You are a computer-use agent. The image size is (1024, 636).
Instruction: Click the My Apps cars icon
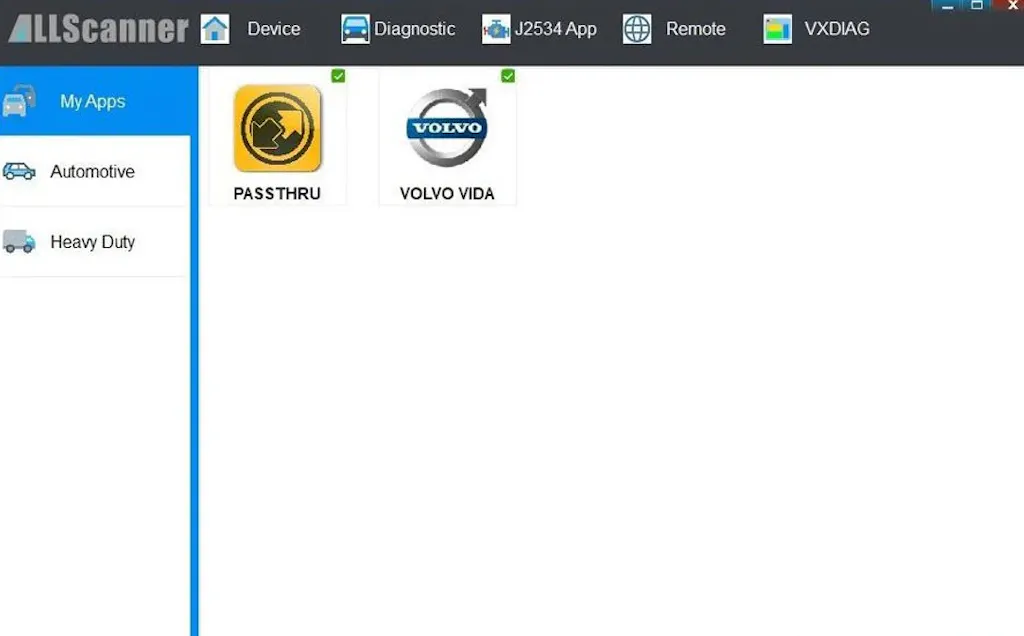pos(19,101)
